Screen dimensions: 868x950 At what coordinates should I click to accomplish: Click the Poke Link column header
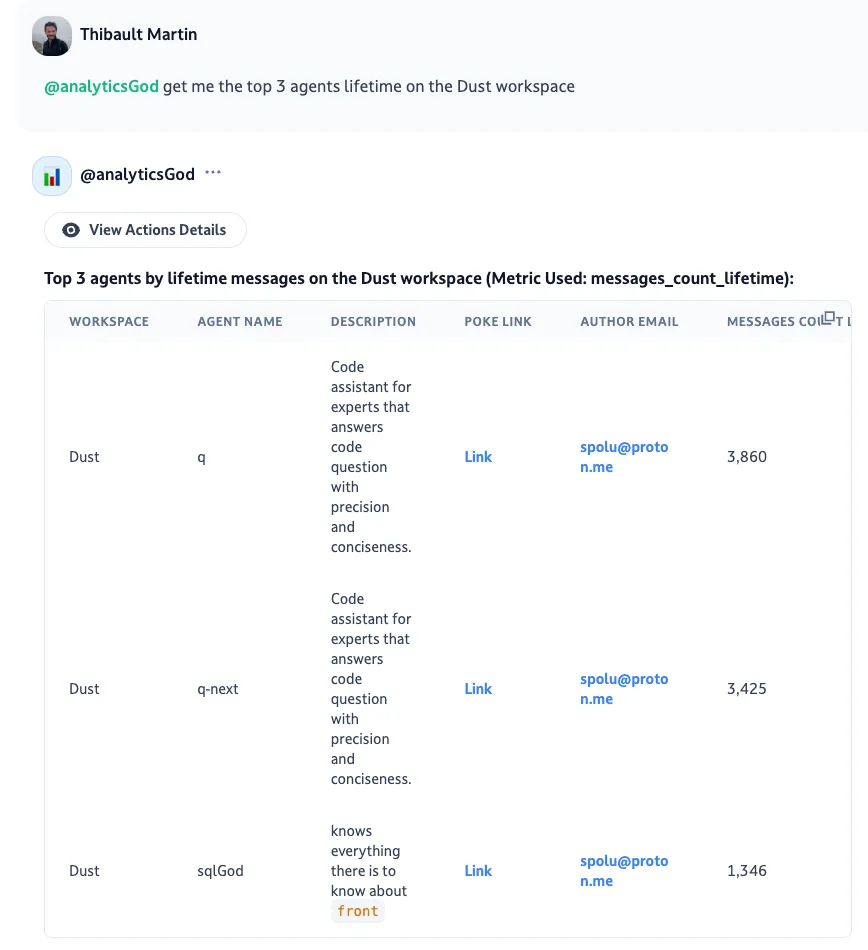(498, 322)
